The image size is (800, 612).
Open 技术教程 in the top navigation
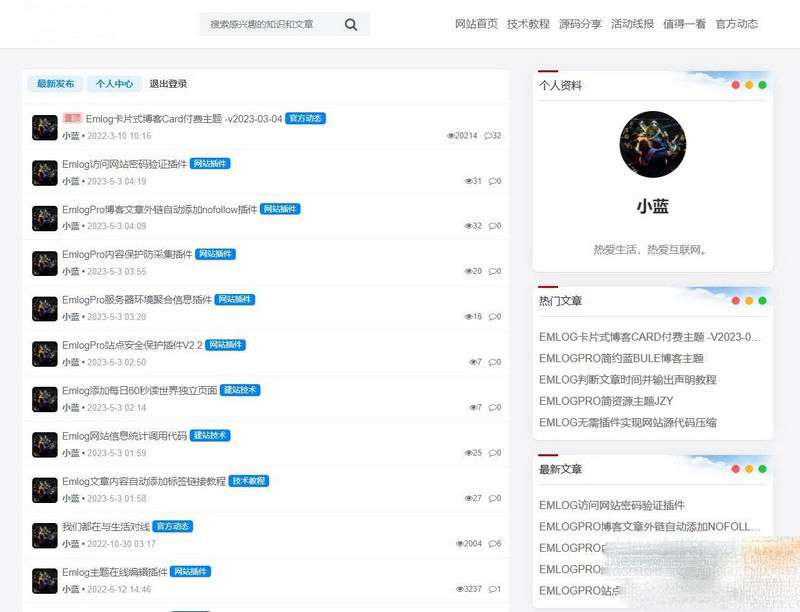[528, 24]
